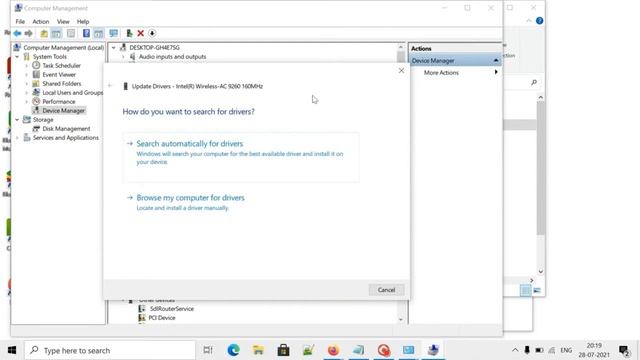Select Disk Management under Storage
This screenshot has width=640, height=360.
click(66, 129)
